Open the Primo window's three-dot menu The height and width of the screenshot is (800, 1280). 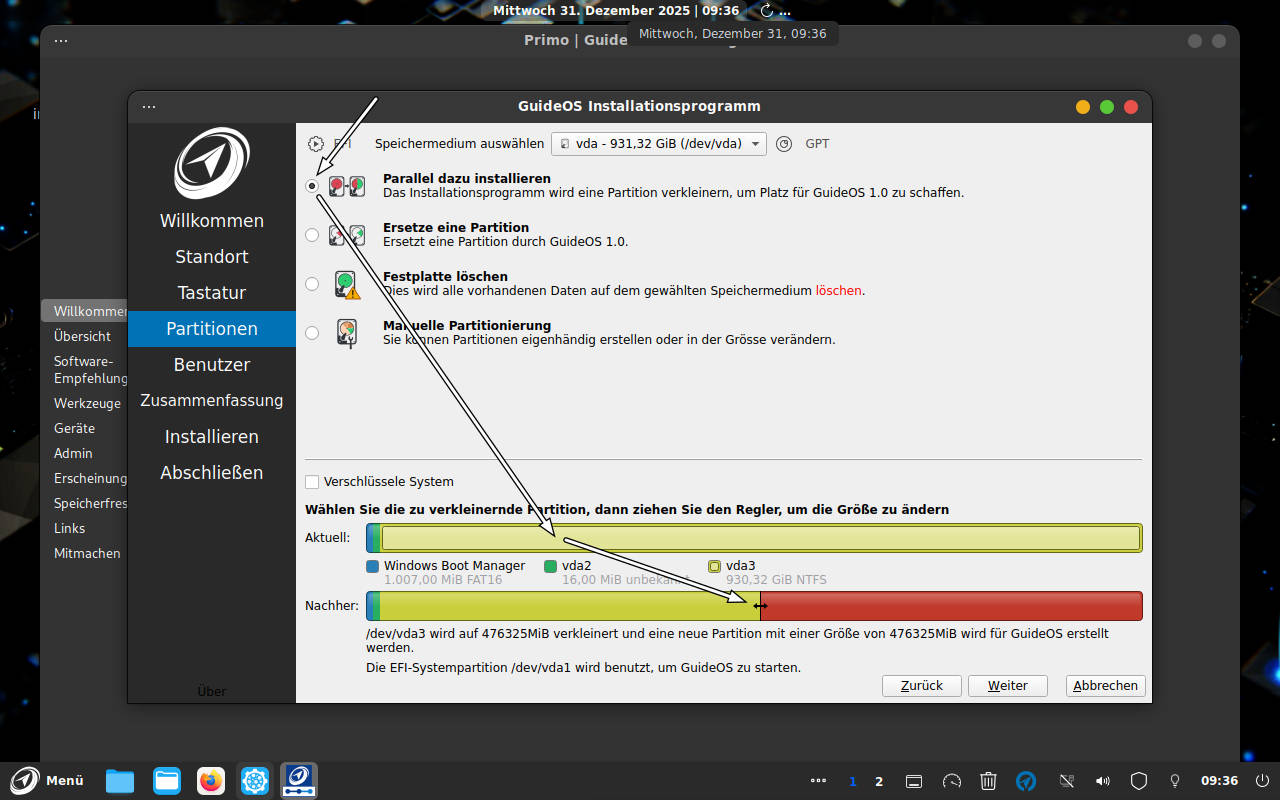click(x=61, y=41)
